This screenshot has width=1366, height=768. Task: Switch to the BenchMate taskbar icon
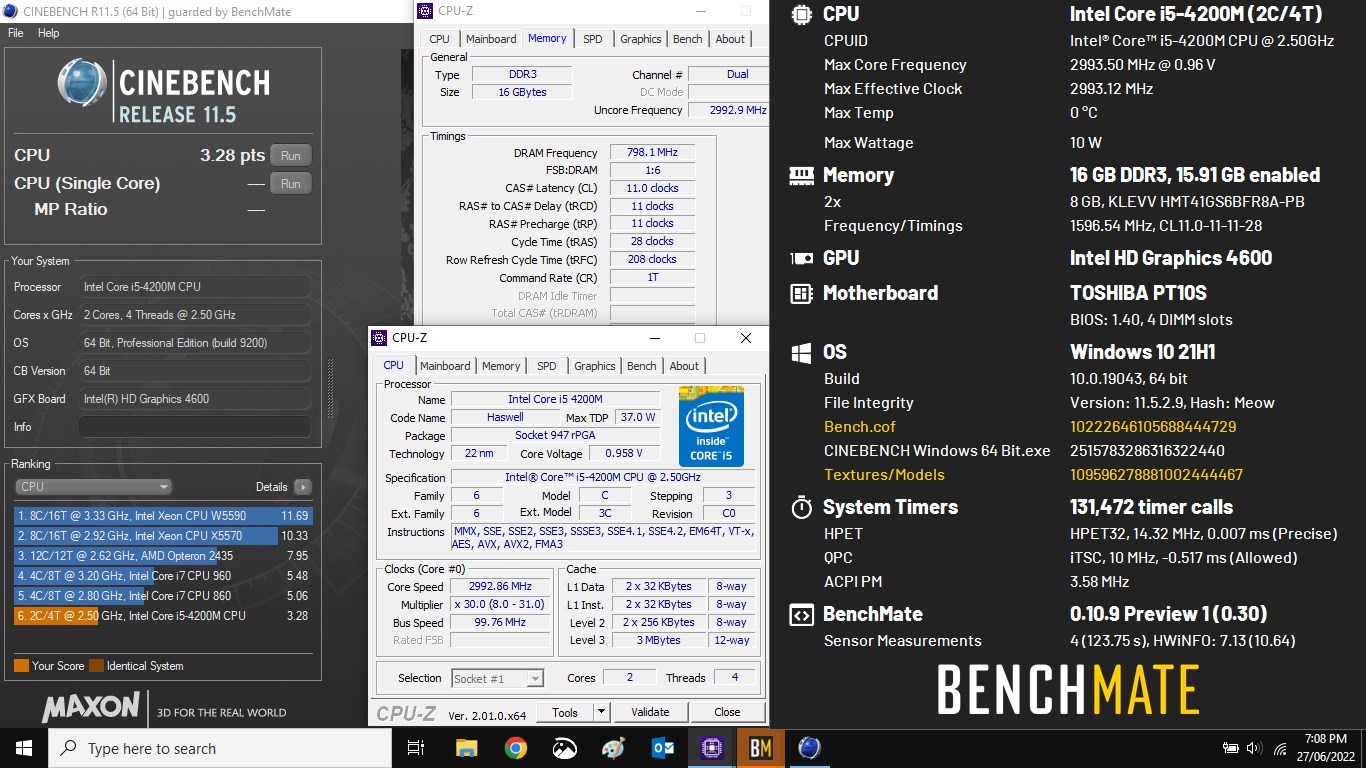(760, 748)
